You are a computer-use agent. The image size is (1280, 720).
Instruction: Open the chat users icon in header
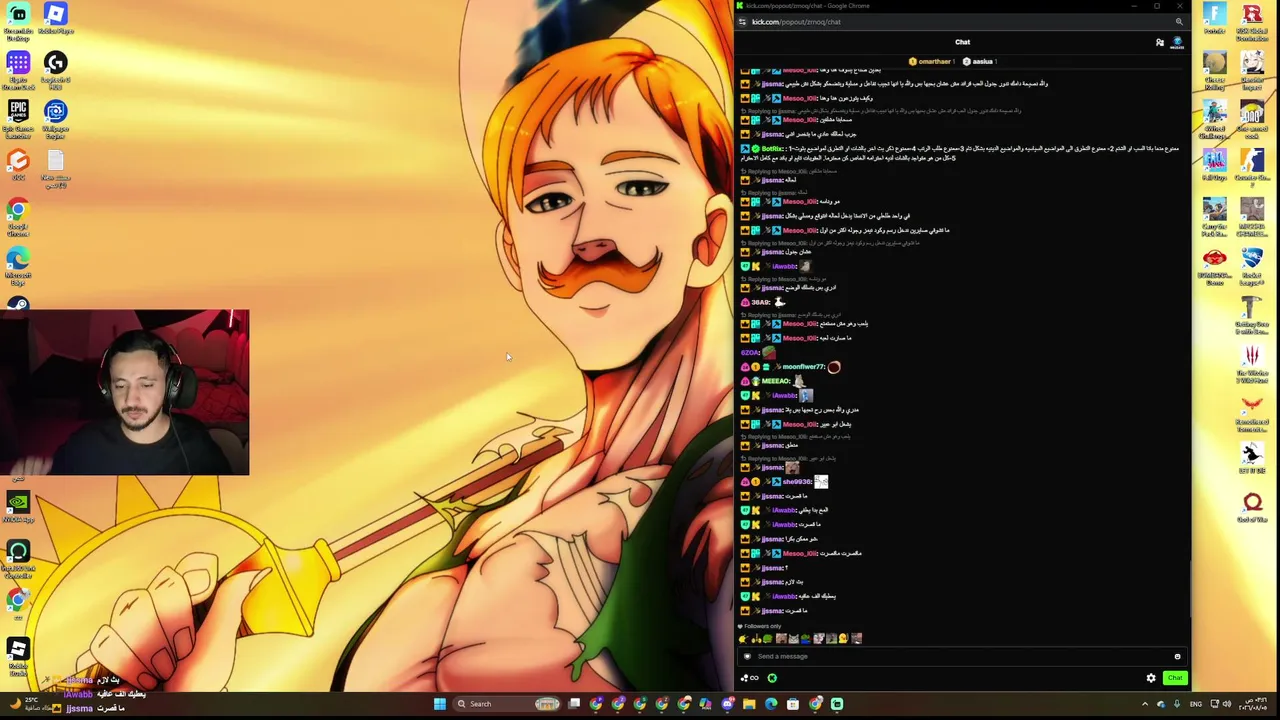[x=1160, y=42]
